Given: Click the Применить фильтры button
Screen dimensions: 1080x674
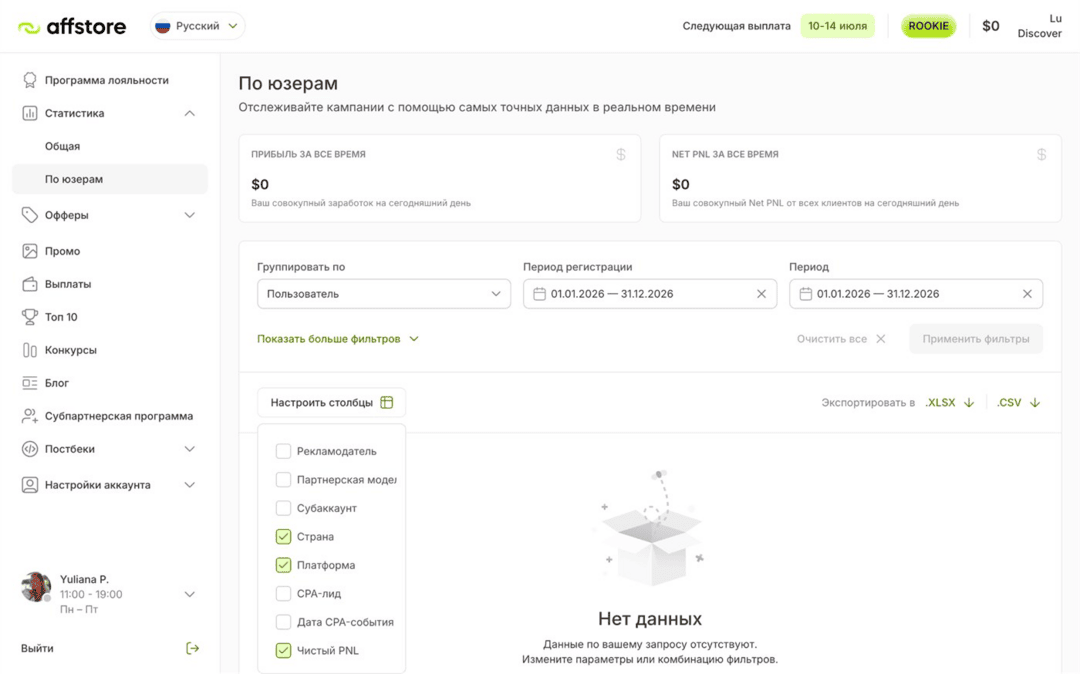Looking at the screenshot, I should [x=976, y=339].
